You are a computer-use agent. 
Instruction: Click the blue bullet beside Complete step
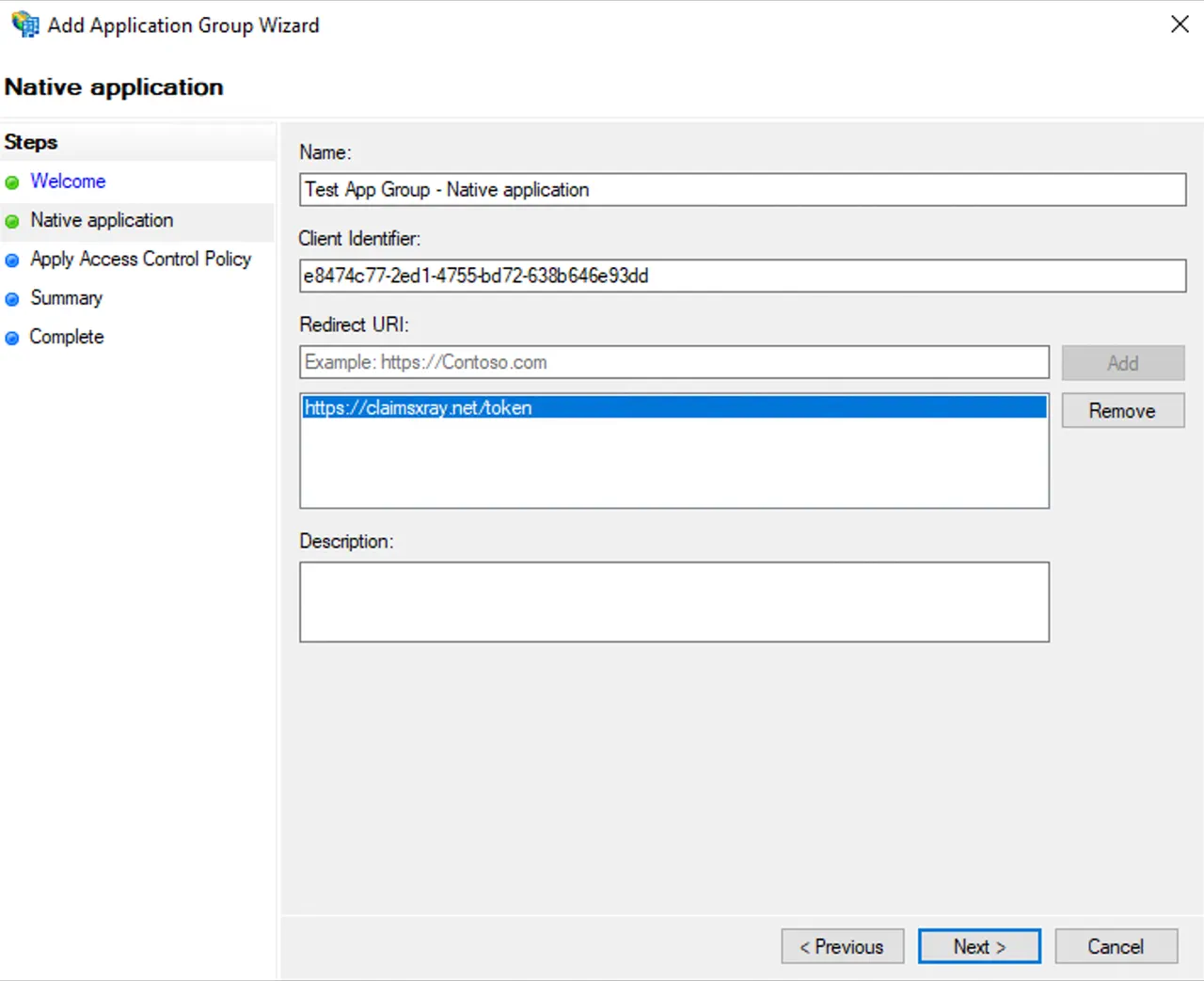click(x=12, y=338)
